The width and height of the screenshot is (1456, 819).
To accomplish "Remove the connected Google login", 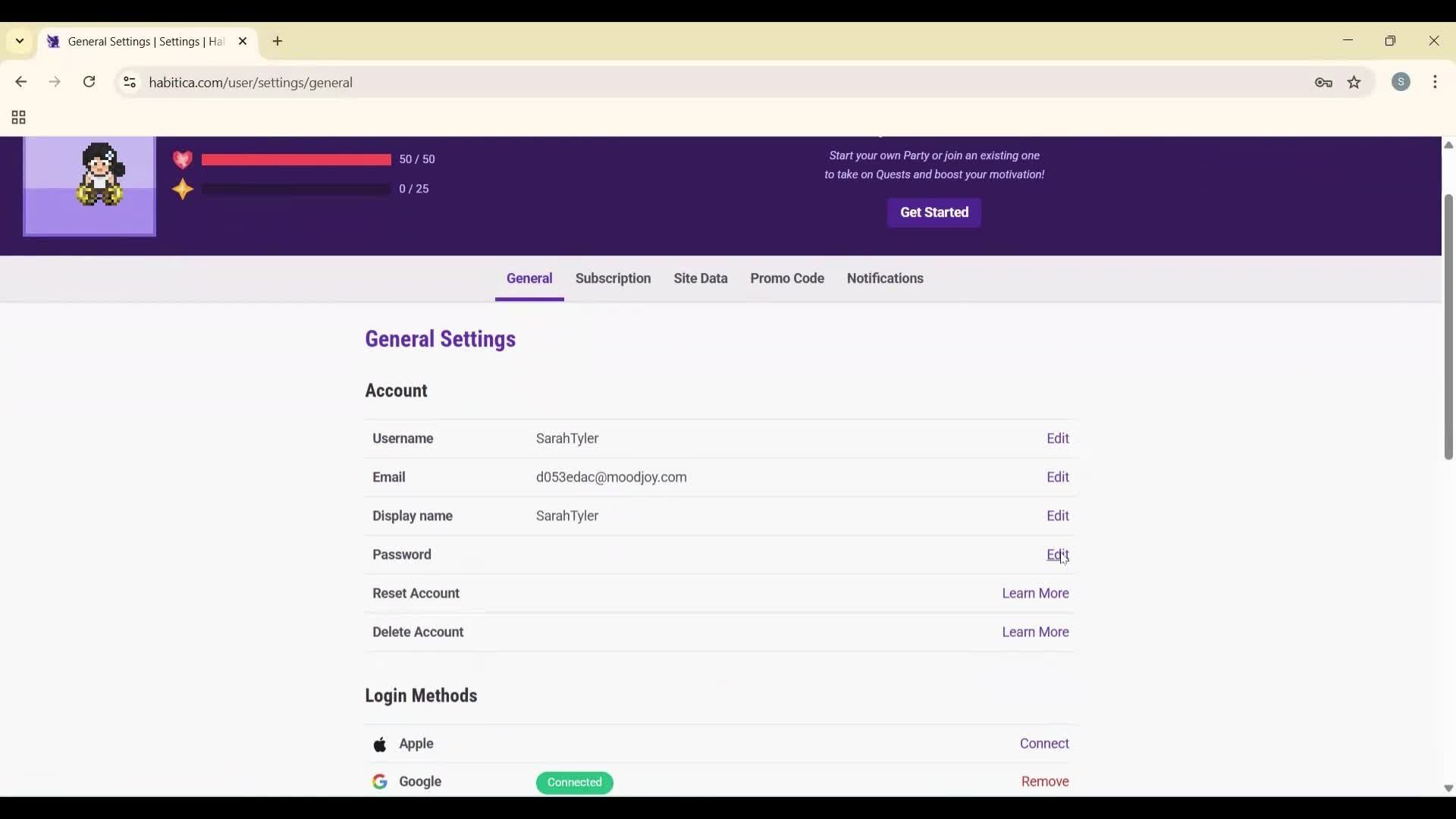I will coord(1045,781).
